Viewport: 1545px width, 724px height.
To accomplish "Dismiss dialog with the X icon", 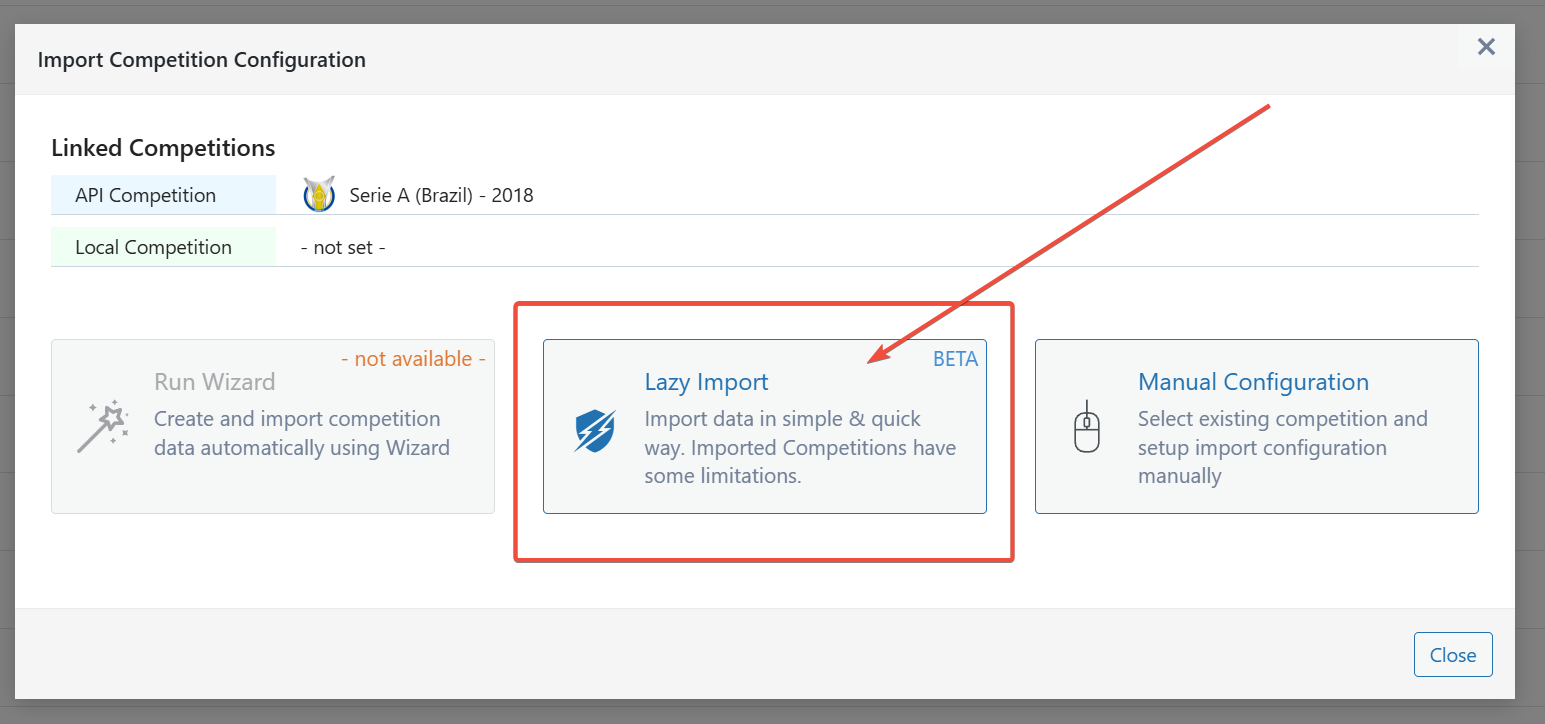I will click(x=1486, y=47).
